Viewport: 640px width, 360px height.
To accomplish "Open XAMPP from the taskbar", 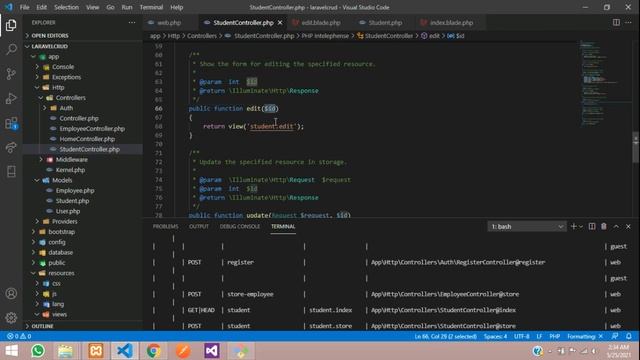I will [96, 351].
